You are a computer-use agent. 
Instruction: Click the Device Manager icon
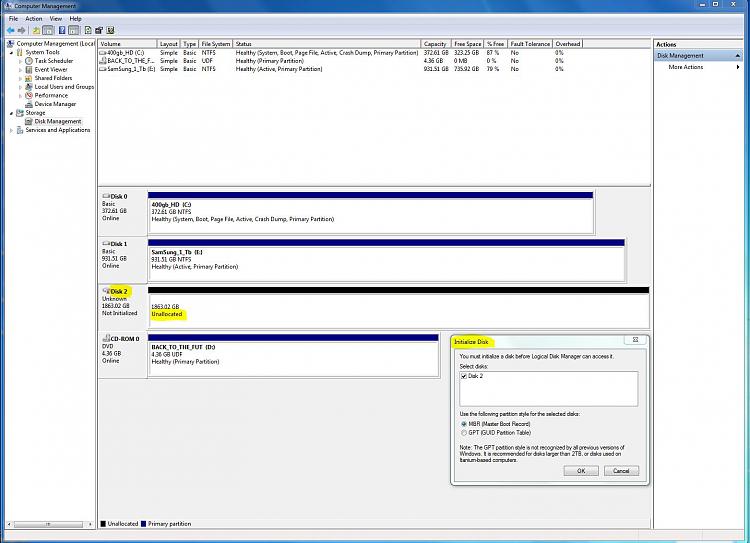29,104
